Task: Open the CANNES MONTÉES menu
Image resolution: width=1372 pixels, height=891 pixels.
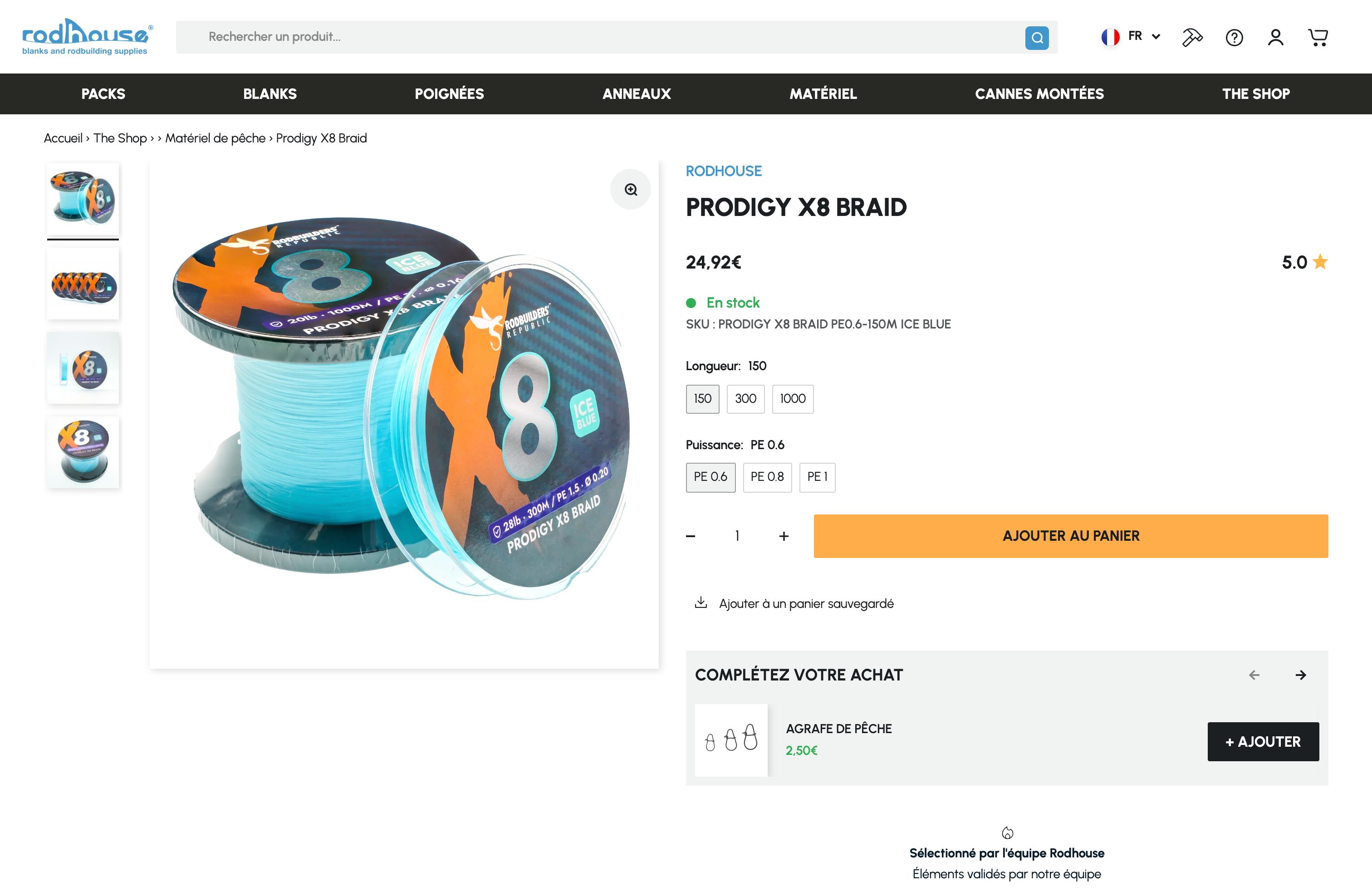Action: tap(1039, 94)
